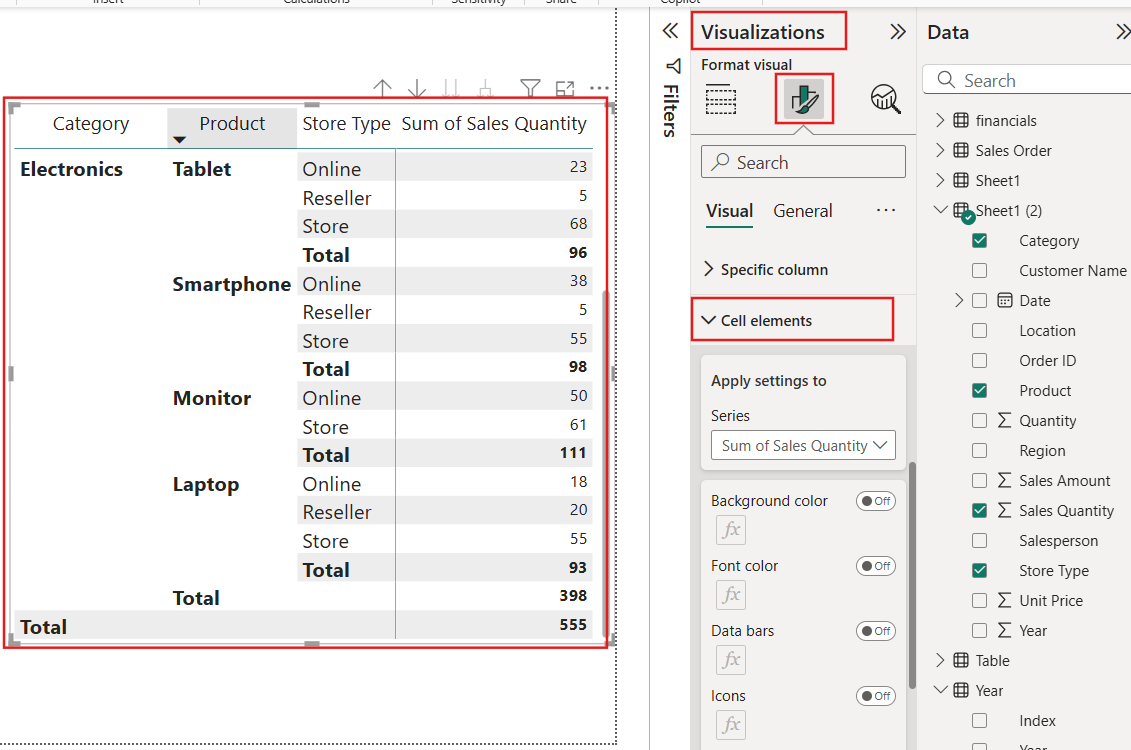The image size is (1131, 750).
Task: Expand the Filters pane with double chevron
Action: [x=670, y=30]
